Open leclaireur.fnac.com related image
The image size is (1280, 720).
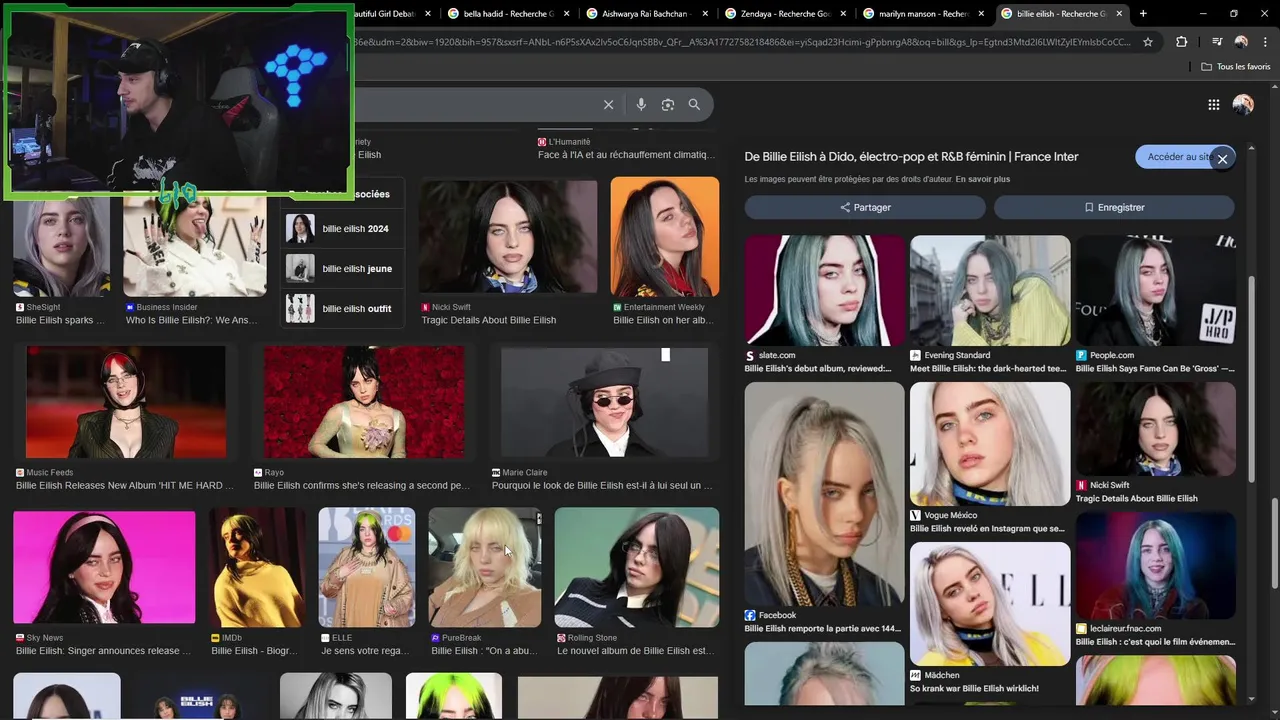(1156, 566)
